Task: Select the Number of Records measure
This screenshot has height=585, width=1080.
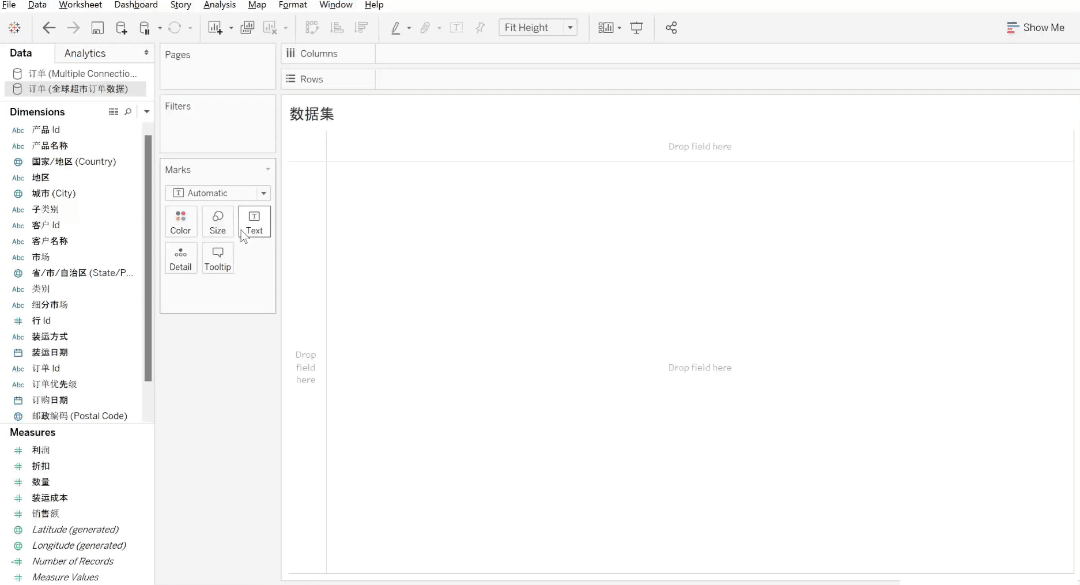Action: (72, 561)
